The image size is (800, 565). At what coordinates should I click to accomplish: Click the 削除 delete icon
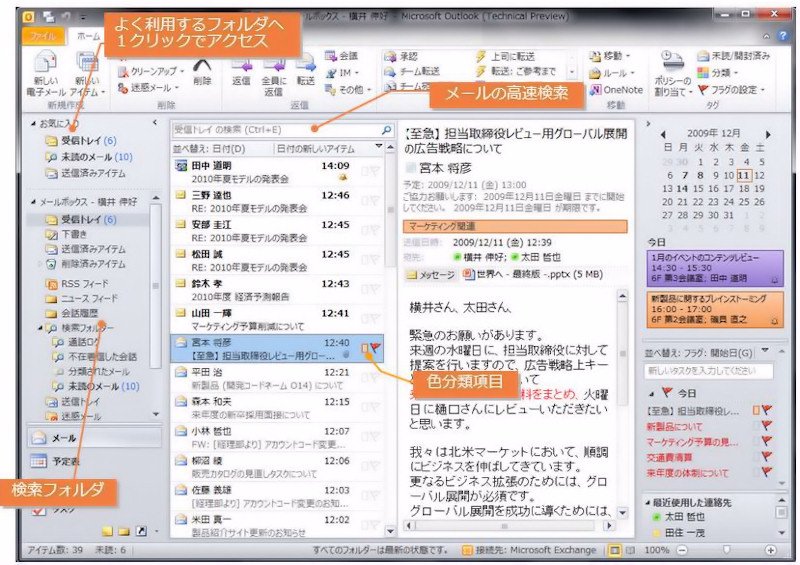click(203, 65)
